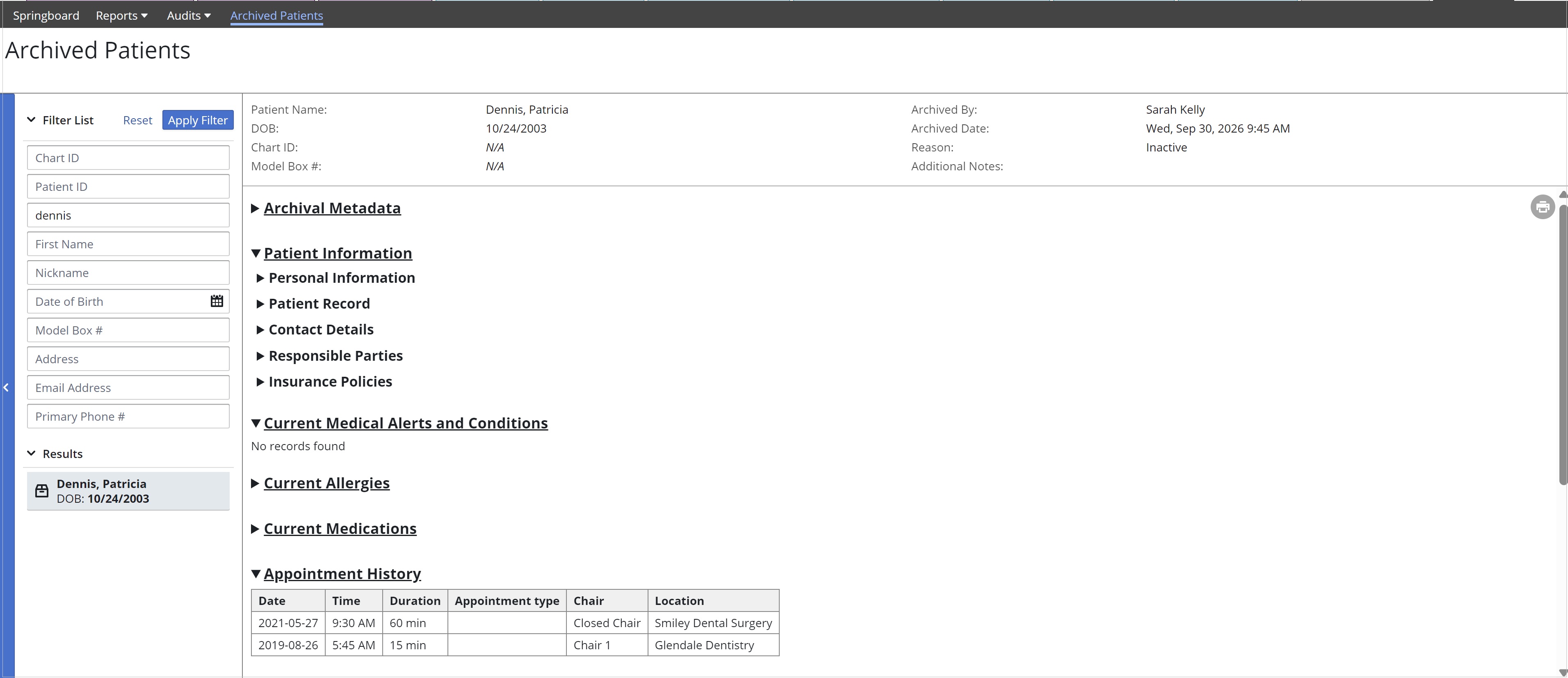
Task: Select the Dennis, Patricia result entry
Action: pos(128,491)
